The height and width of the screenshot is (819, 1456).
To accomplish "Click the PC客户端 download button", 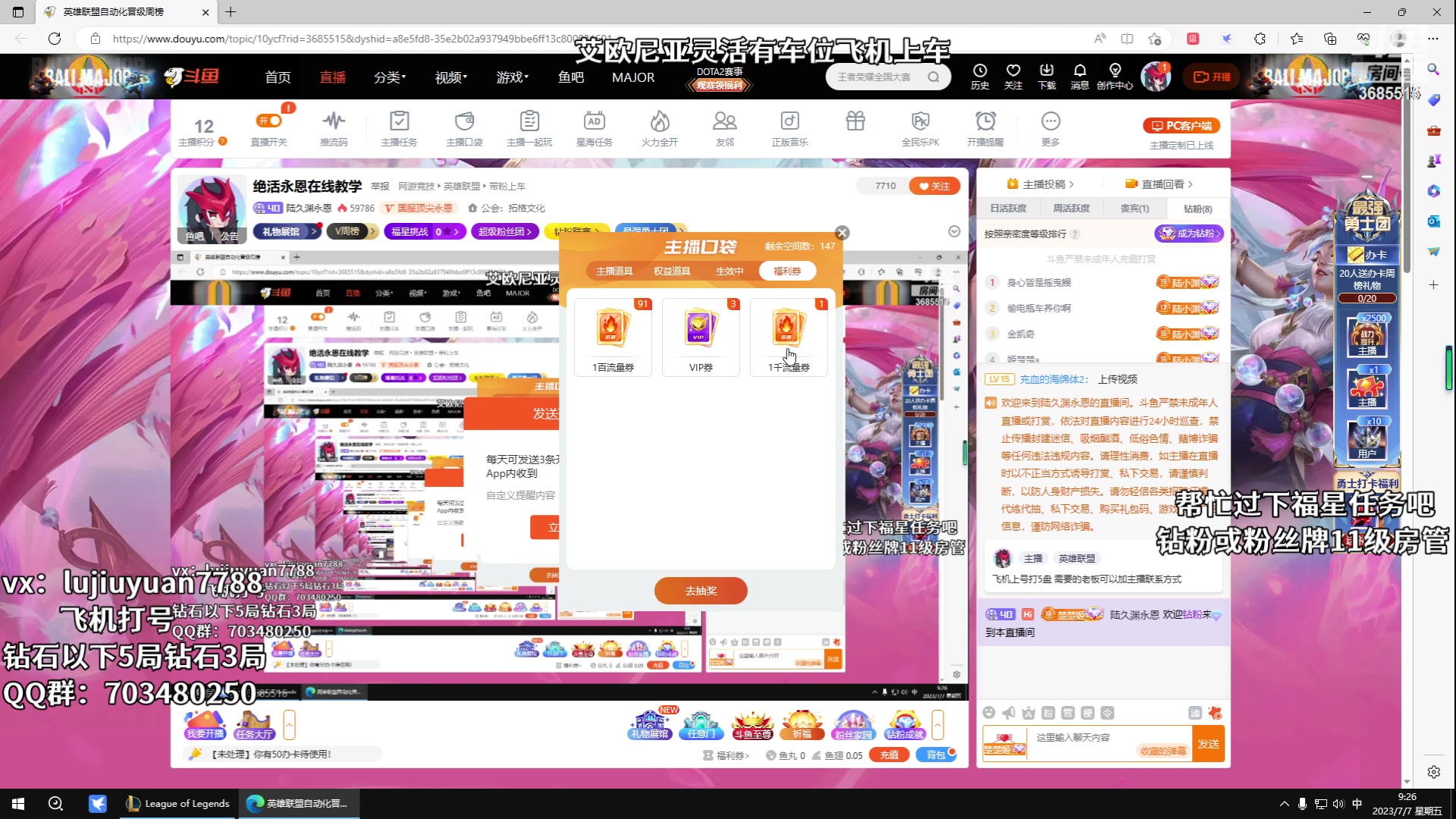I will (1181, 126).
